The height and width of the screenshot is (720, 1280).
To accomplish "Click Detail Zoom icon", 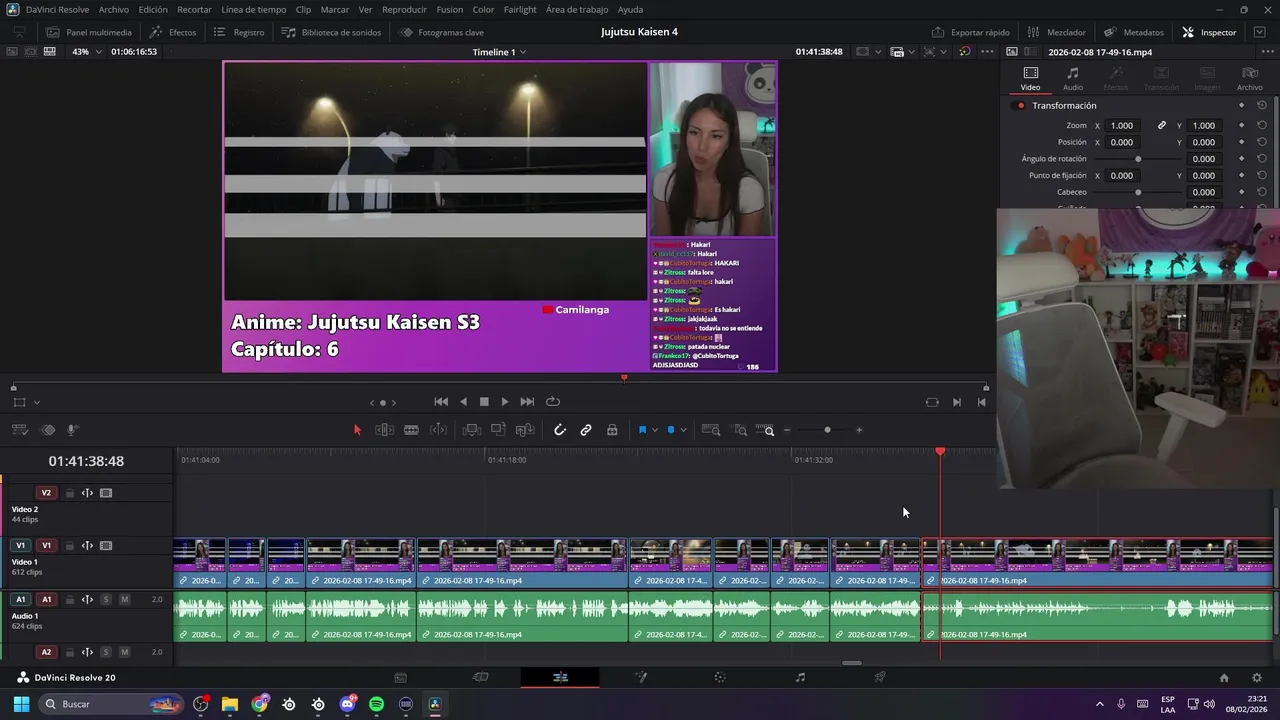I will click(x=741, y=430).
